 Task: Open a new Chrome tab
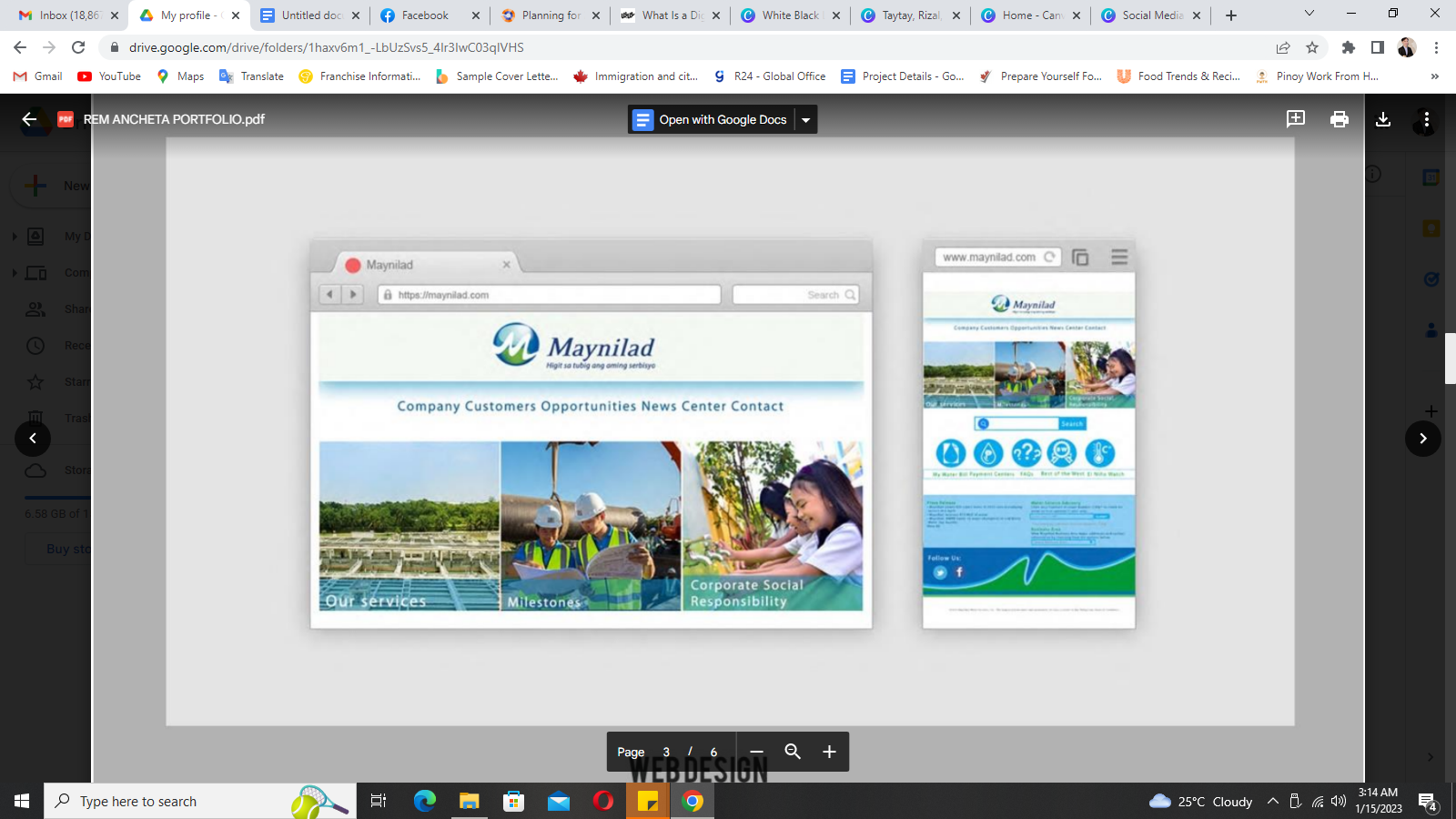pos(1231,15)
